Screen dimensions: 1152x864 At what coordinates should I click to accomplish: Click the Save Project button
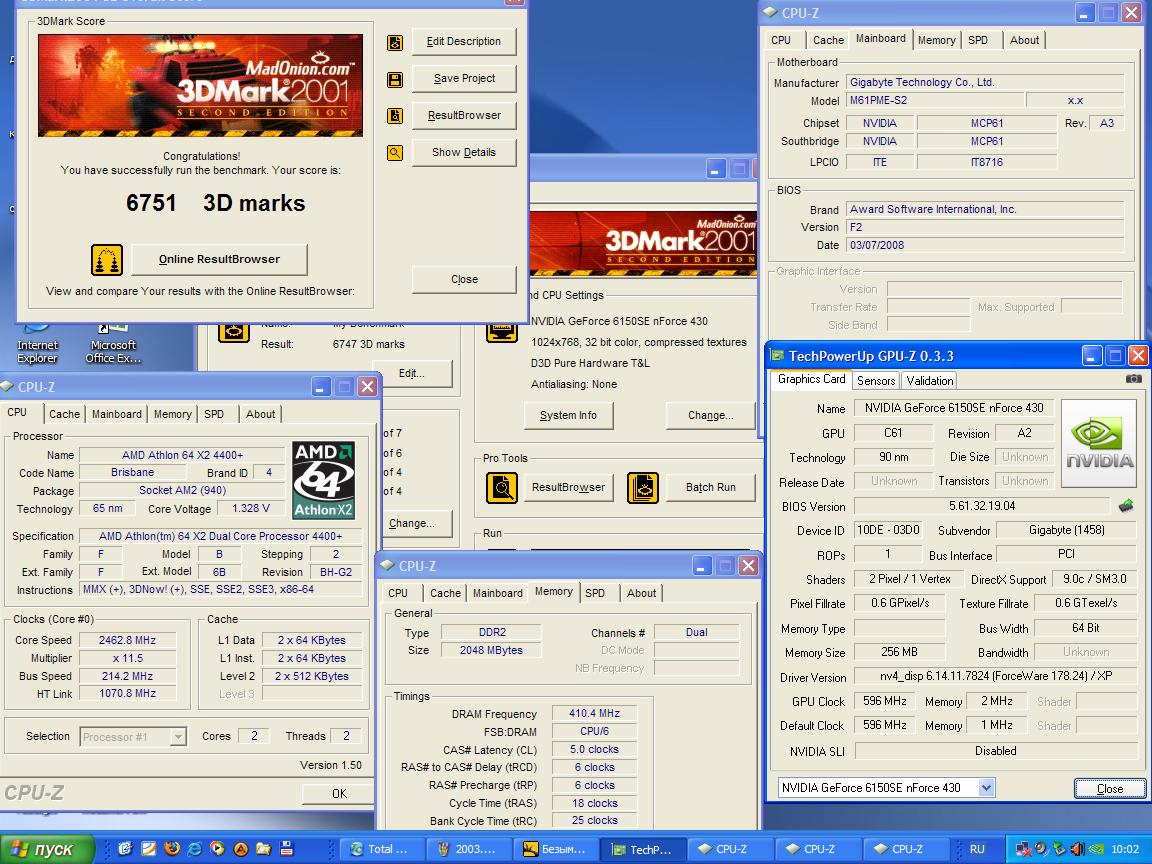coord(464,79)
